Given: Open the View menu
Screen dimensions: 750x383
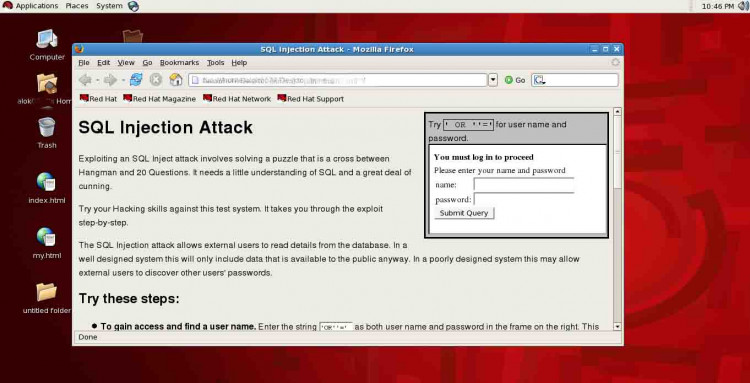Looking at the screenshot, I should pyautogui.click(x=126, y=63).
